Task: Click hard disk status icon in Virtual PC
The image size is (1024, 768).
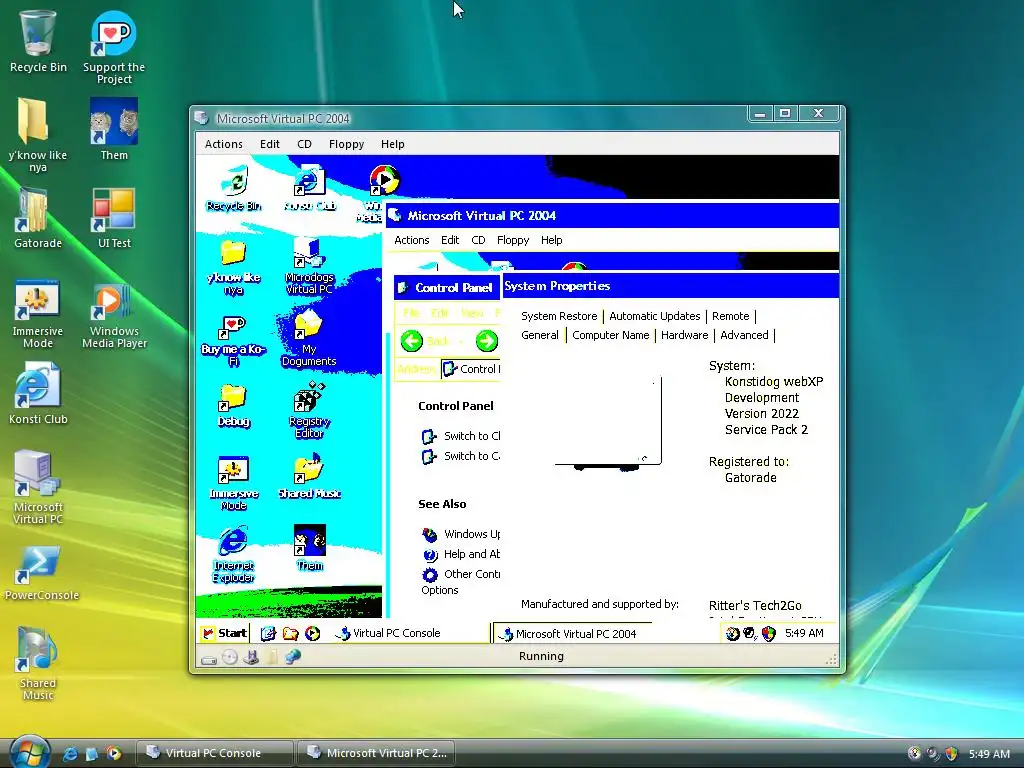Action: pyautogui.click(x=209, y=659)
